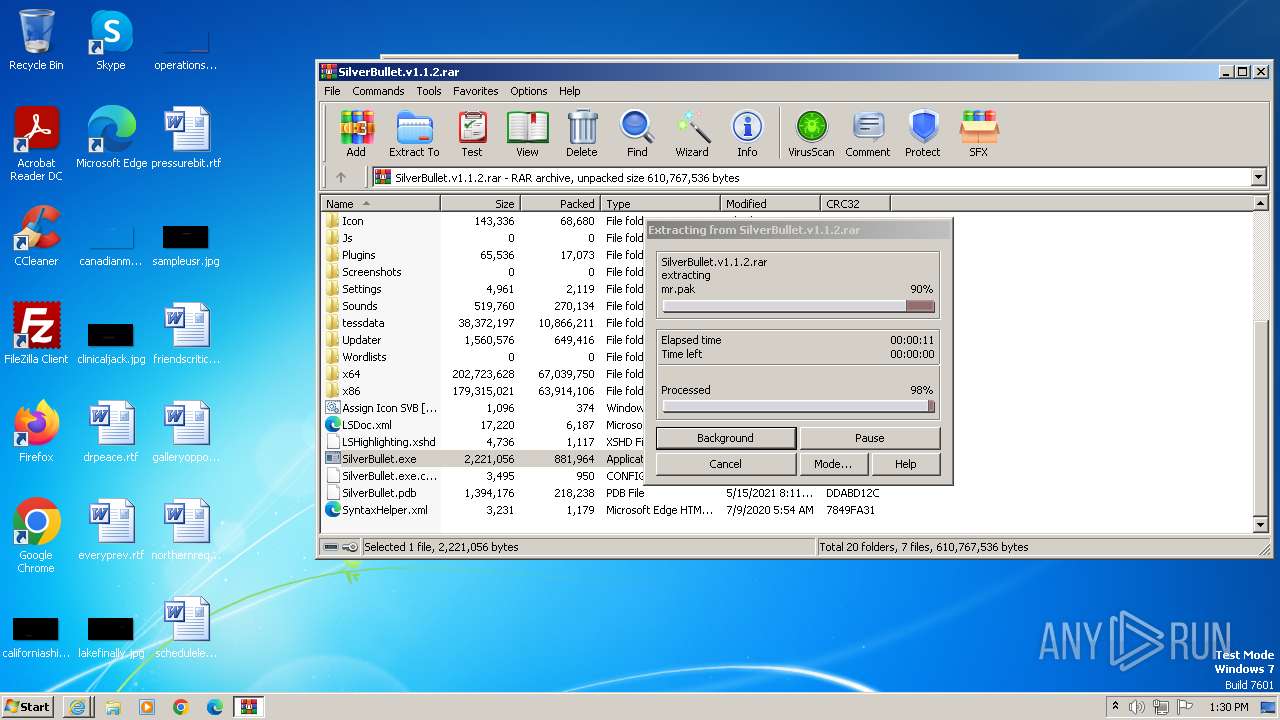Open the archive Info icon
1280x720 pixels.
tap(747, 133)
